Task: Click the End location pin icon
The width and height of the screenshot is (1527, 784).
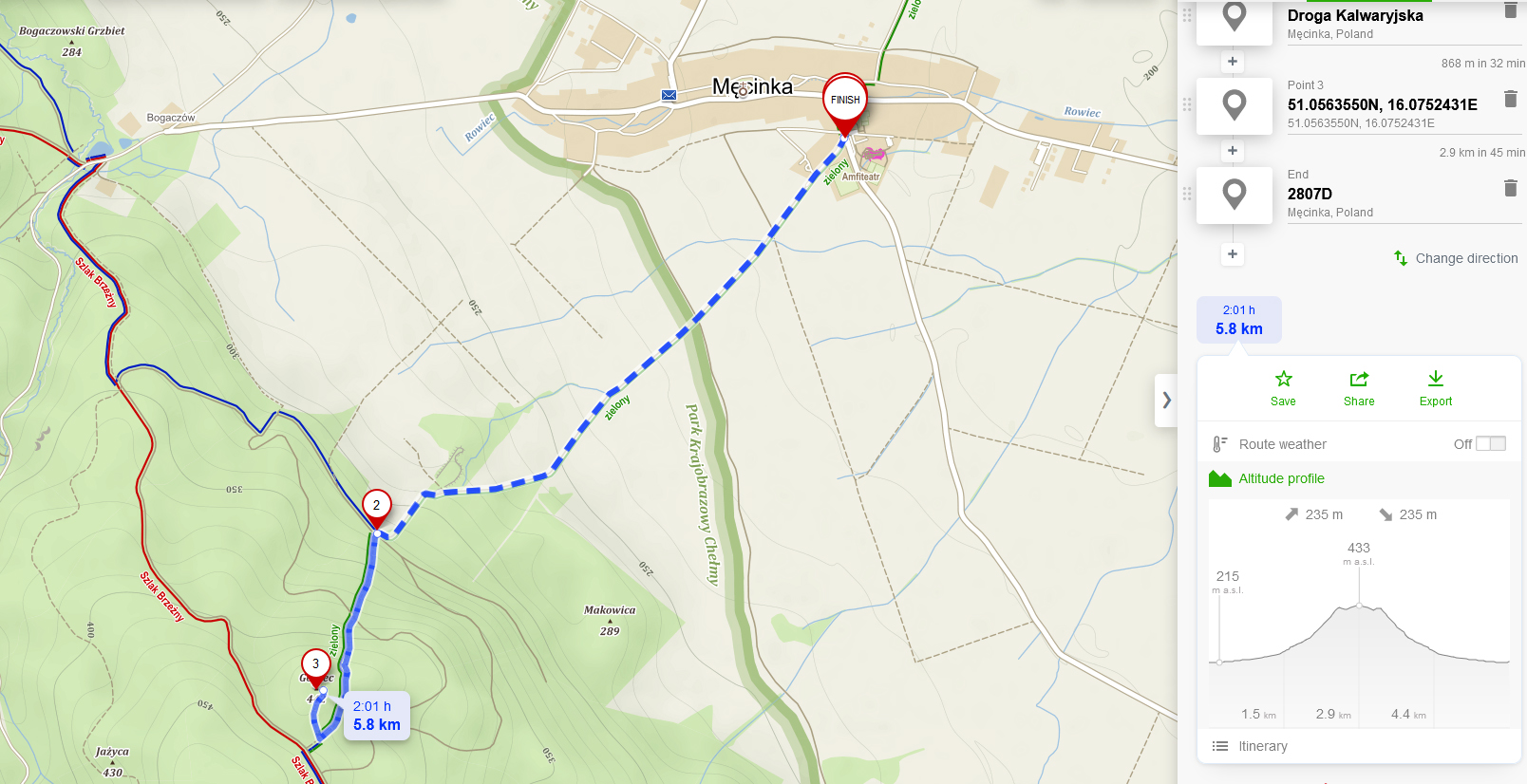Action: click(1235, 195)
